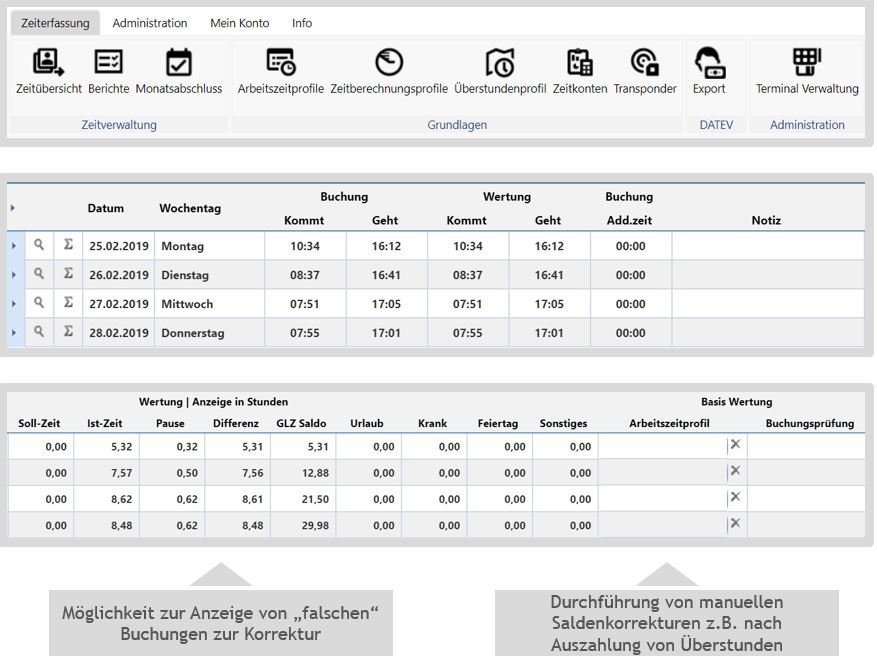The height and width of the screenshot is (660, 877).
Task: Open the Monatsabschluss icon
Action: pyautogui.click(x=178, y=62)
